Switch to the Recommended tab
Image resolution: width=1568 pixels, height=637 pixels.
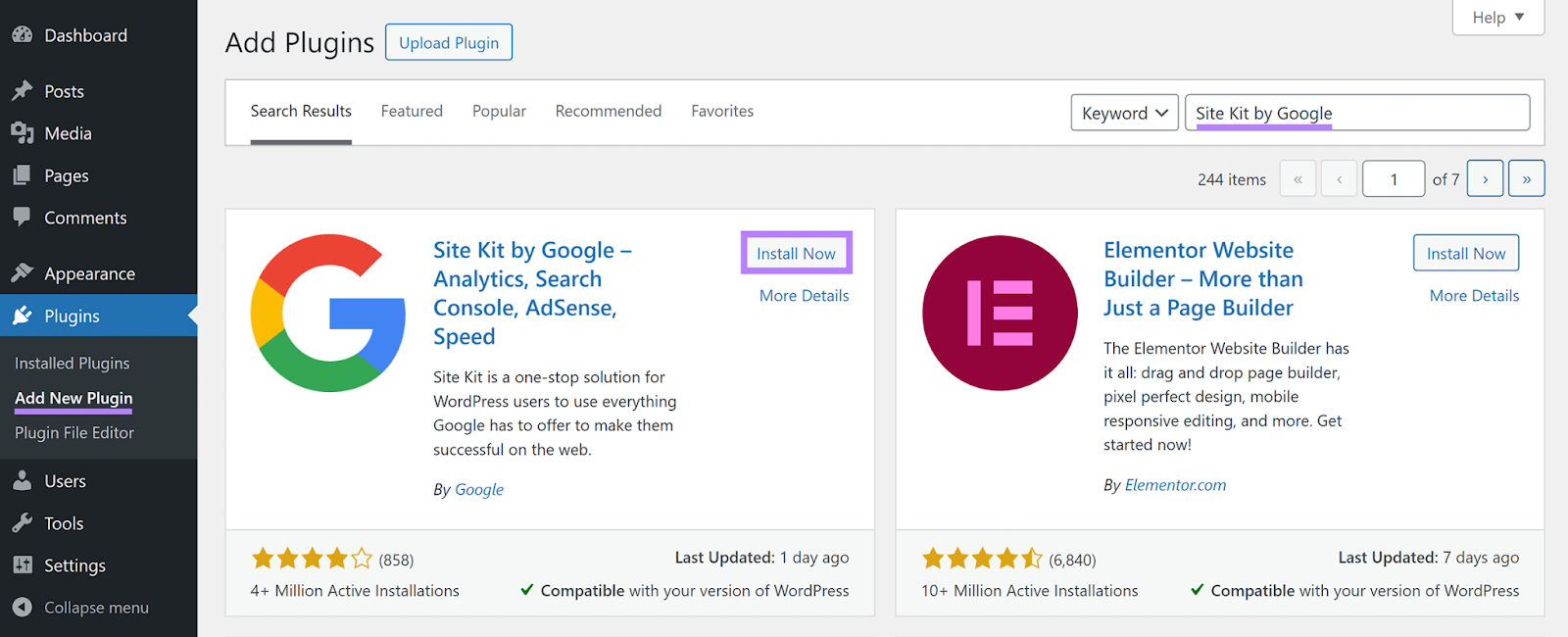609,111
